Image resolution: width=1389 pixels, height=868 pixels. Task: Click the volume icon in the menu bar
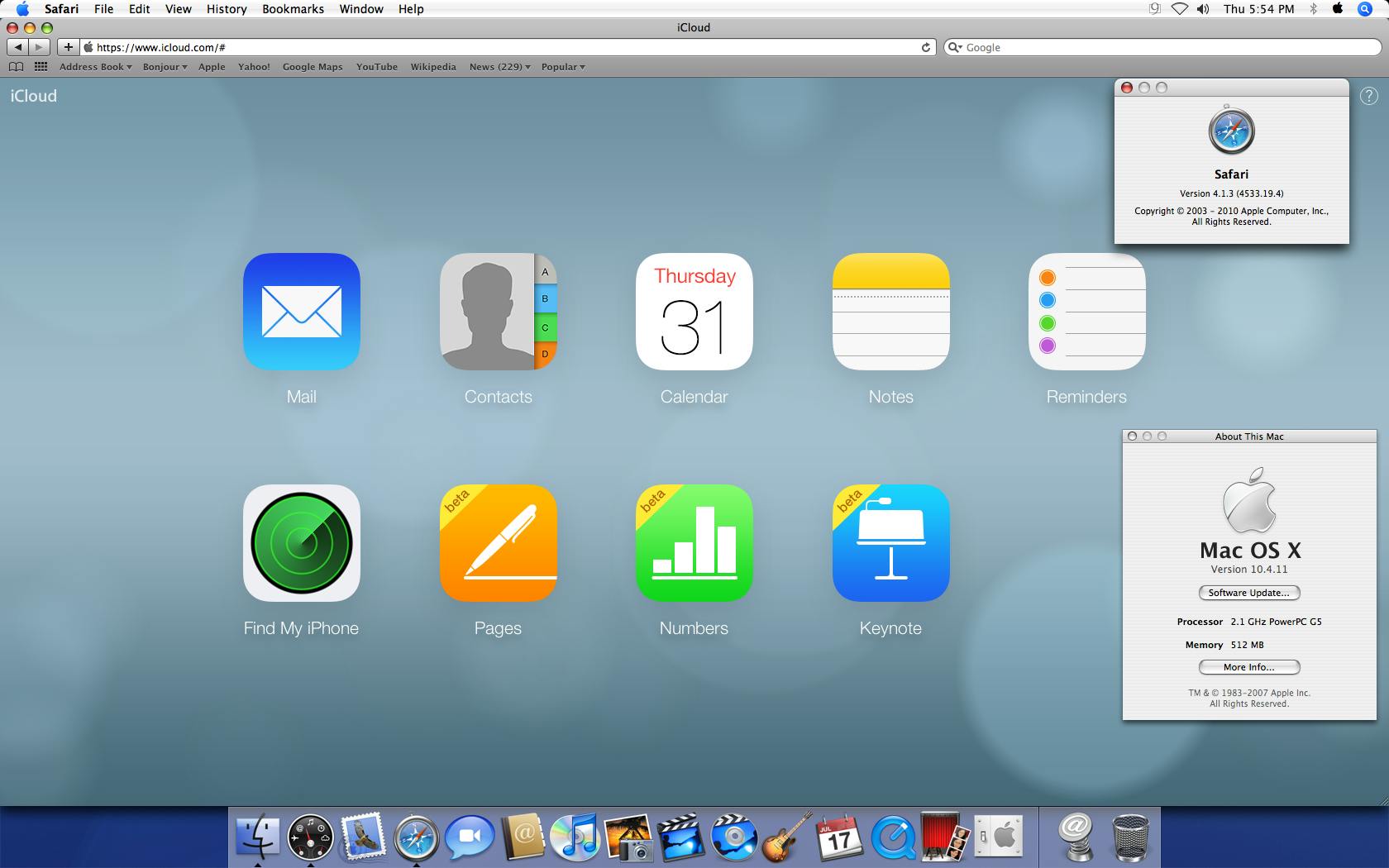point(1203,9)
